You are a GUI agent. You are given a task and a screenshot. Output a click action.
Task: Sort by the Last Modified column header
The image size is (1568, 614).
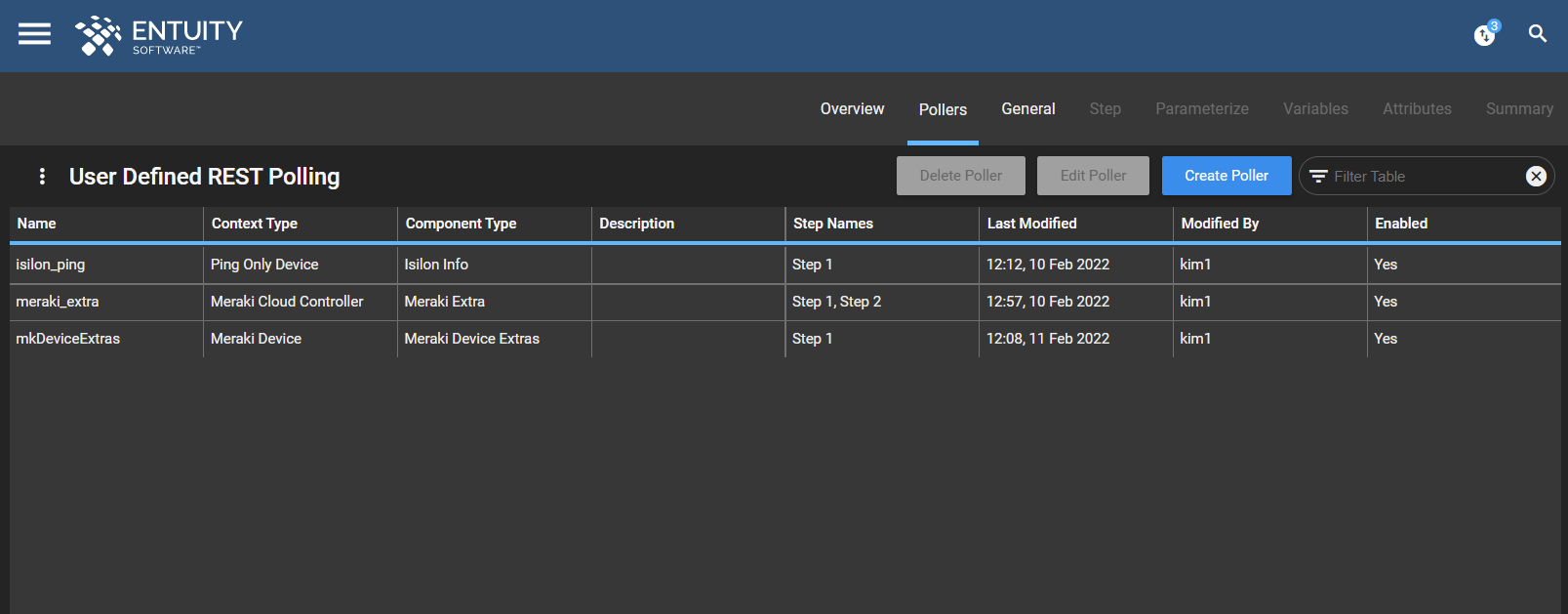point(1076,224)
